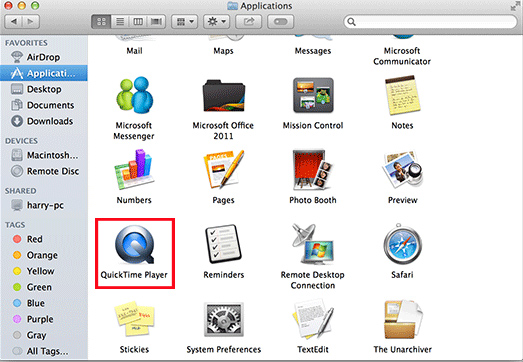Go back with the left arrow button
Screen dimensions: 523x362
pos(14,22)
